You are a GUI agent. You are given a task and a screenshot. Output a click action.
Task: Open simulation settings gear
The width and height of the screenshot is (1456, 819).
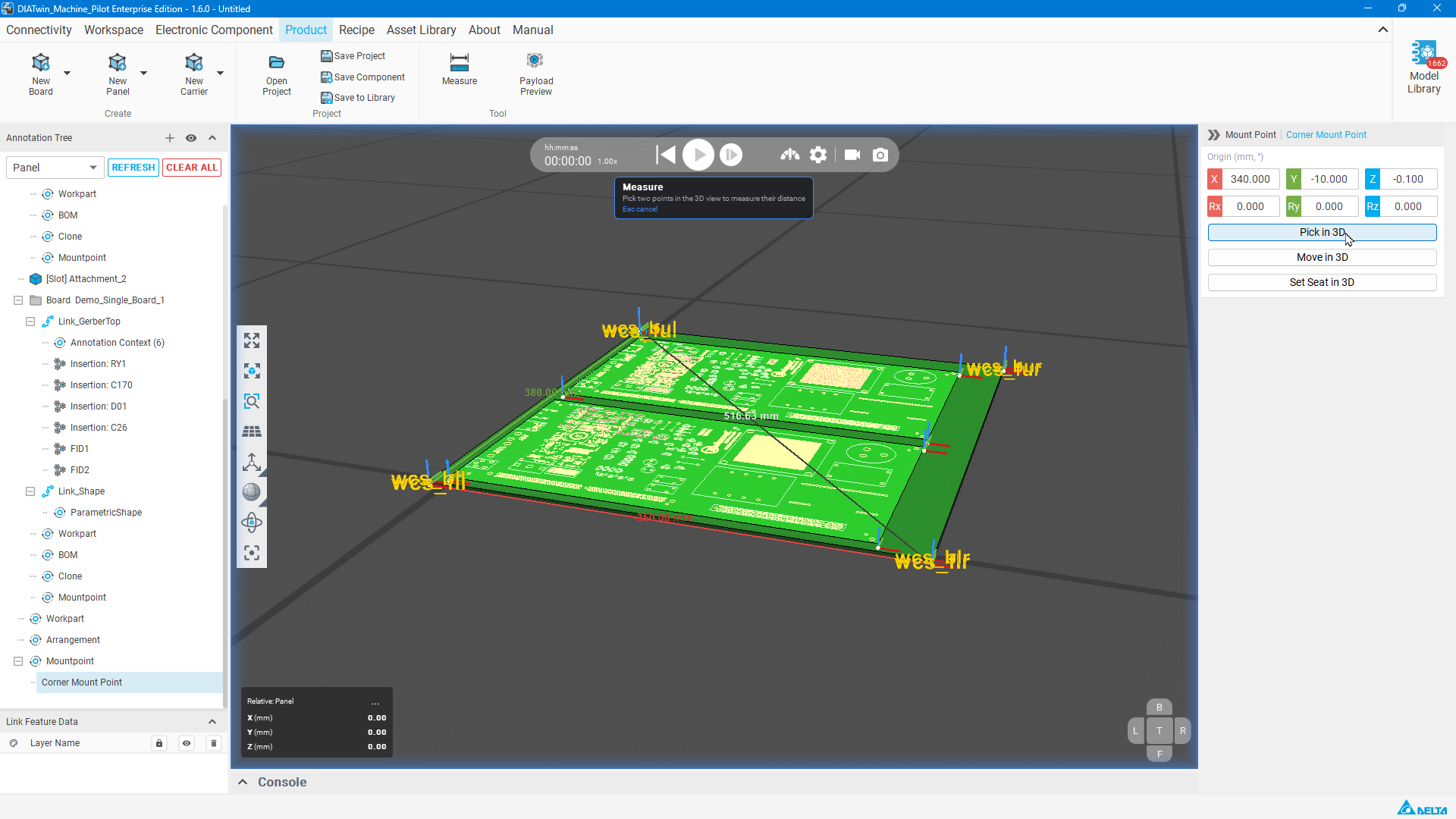(x=818, y=155)
